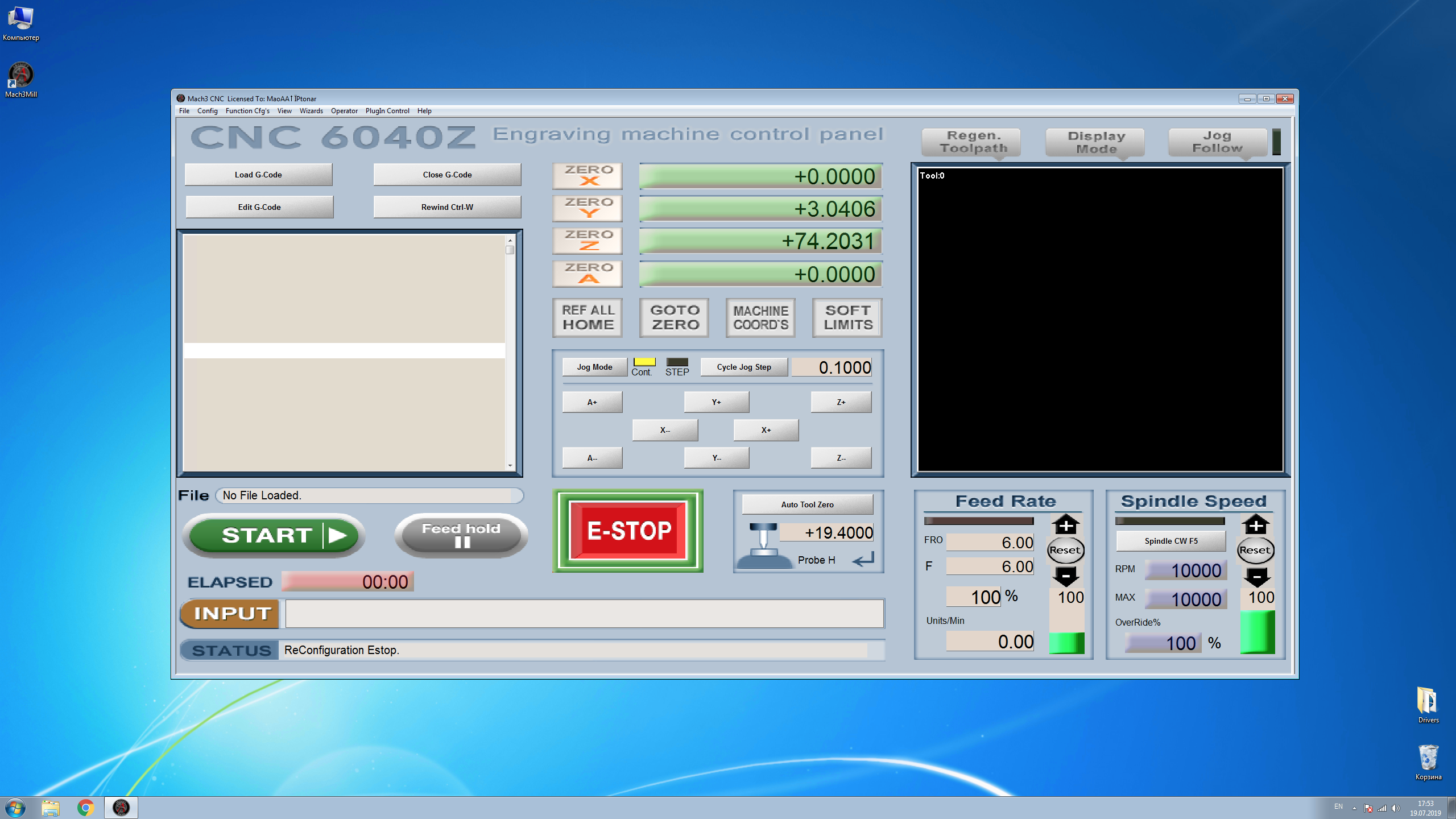Screen dimensions: 1456x819
Task: Click the INPUT command text field
Action: (x=584, y=614)
